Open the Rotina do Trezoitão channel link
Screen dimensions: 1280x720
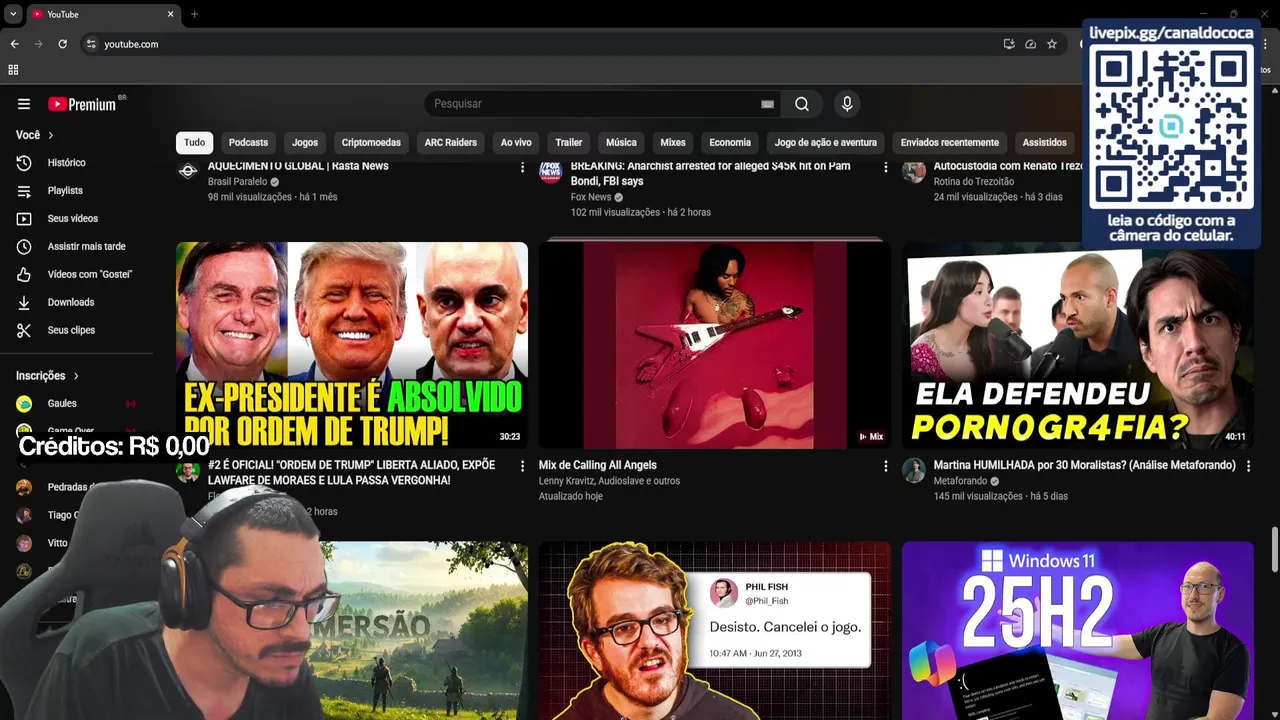974,182
